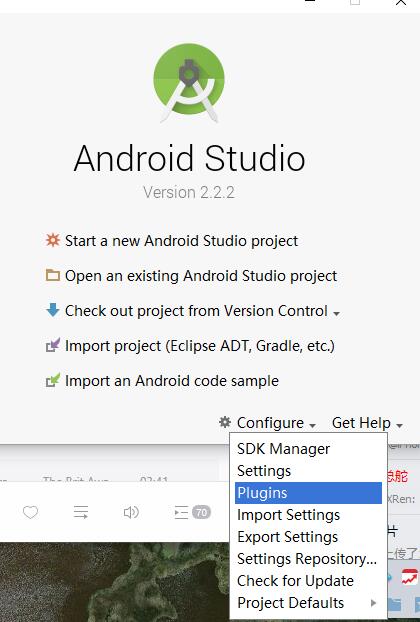Expand Version Control checkout dropdown arrow
Viewport: 420px width, 622px height.
point(336,313)
